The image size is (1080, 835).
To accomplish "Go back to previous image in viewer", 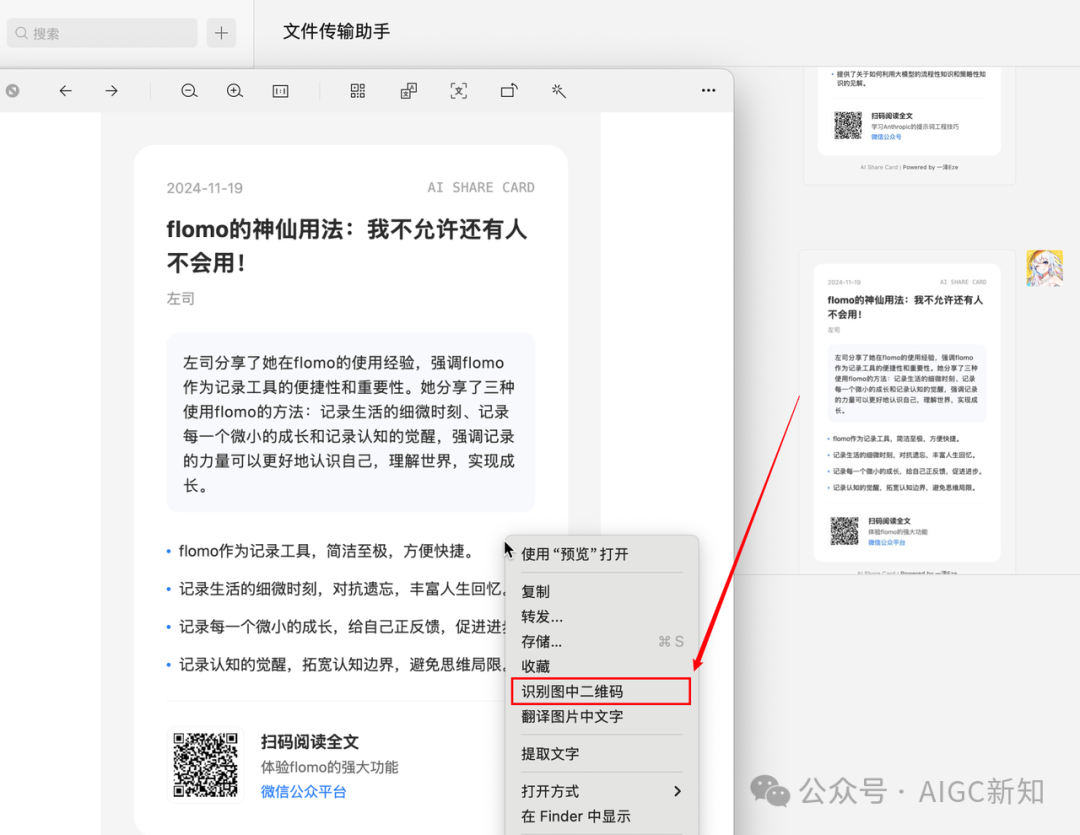I will [65, 91].
